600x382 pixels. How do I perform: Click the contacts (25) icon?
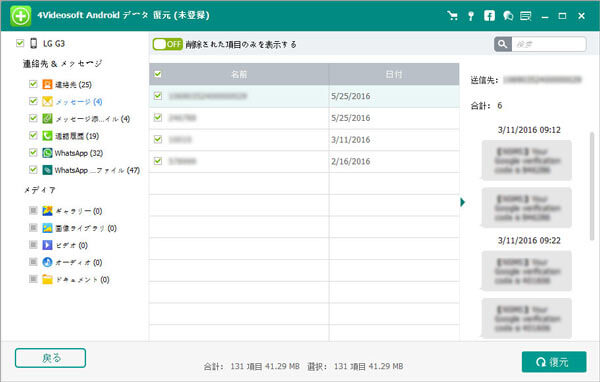47,84
